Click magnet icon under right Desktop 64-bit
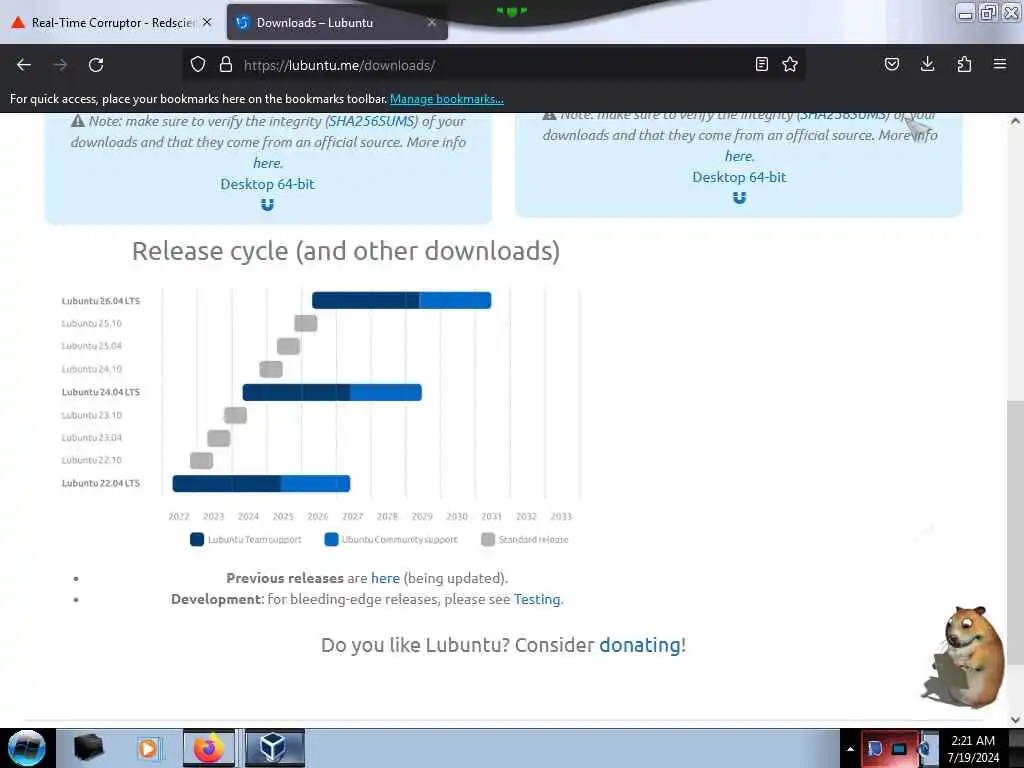The width and height of the screenshot is (1024, 768). tap(739, 198)
